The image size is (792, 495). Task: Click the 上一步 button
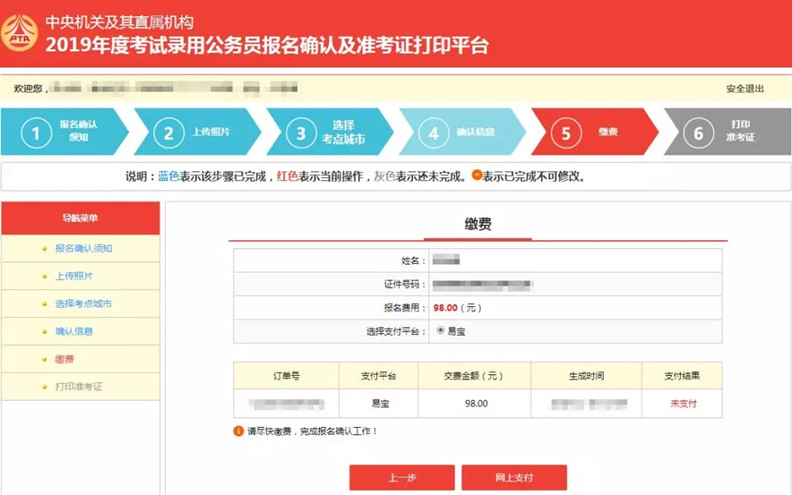402,477
